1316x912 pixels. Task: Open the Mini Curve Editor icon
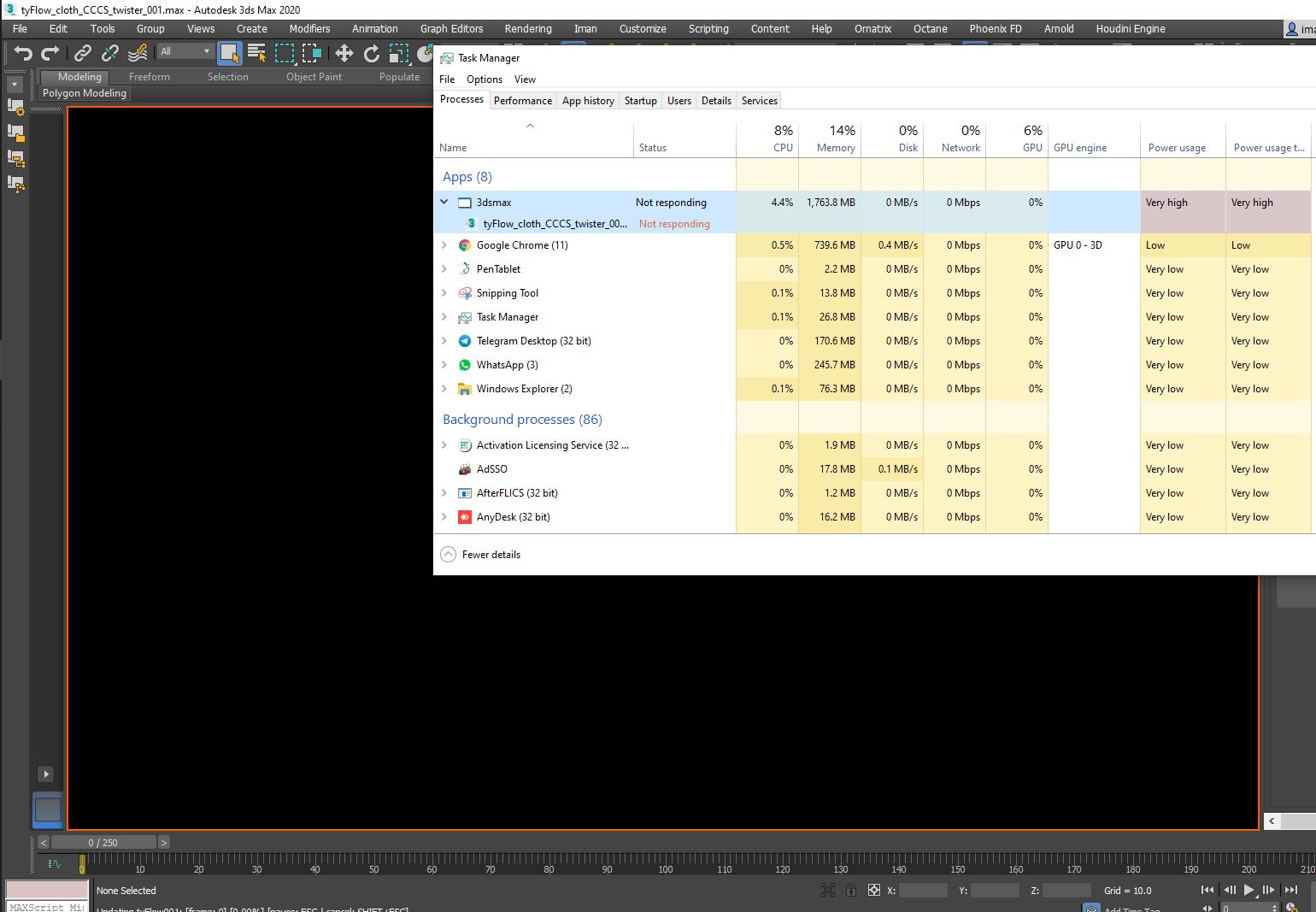(55, 863)
